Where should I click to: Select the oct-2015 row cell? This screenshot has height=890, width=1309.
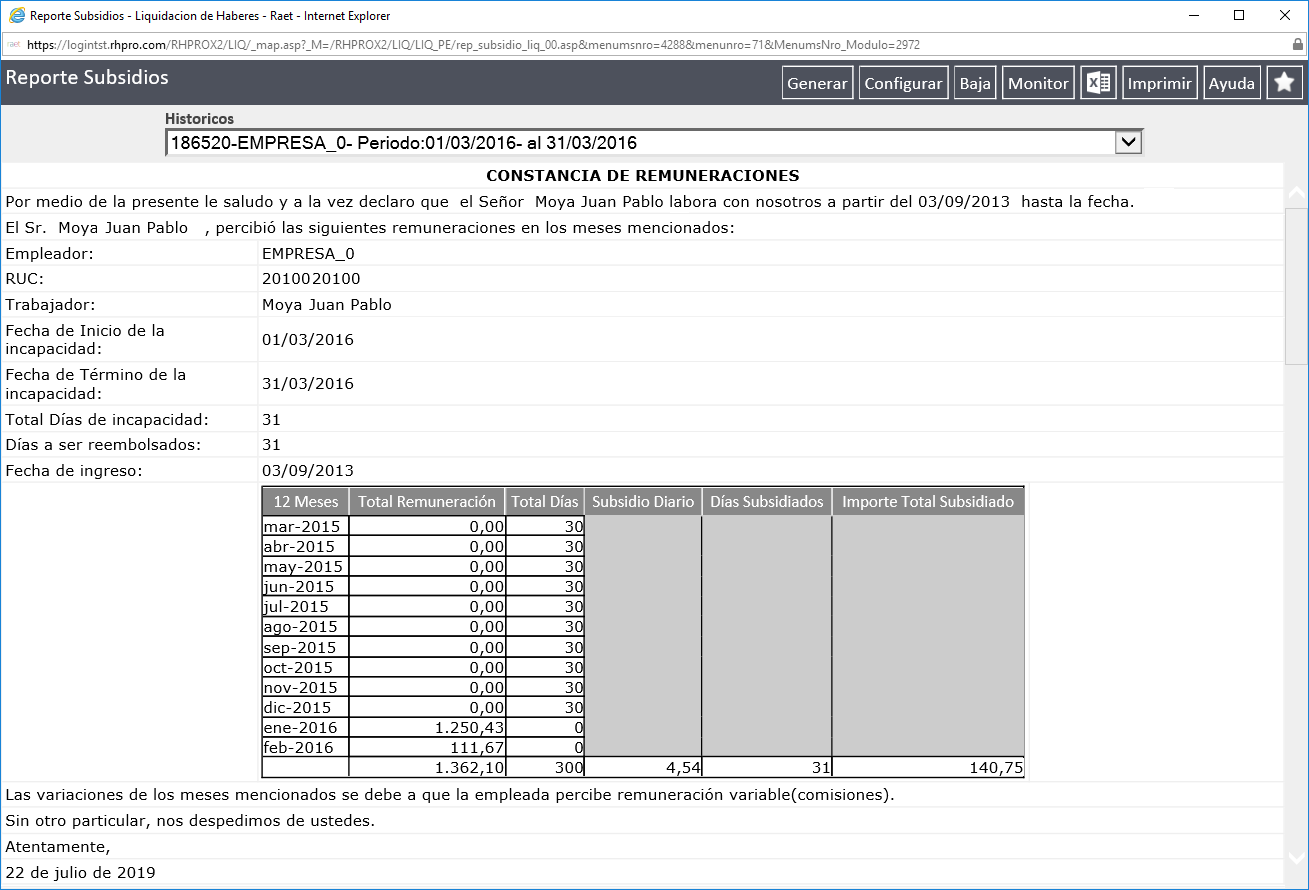[305, 667]
